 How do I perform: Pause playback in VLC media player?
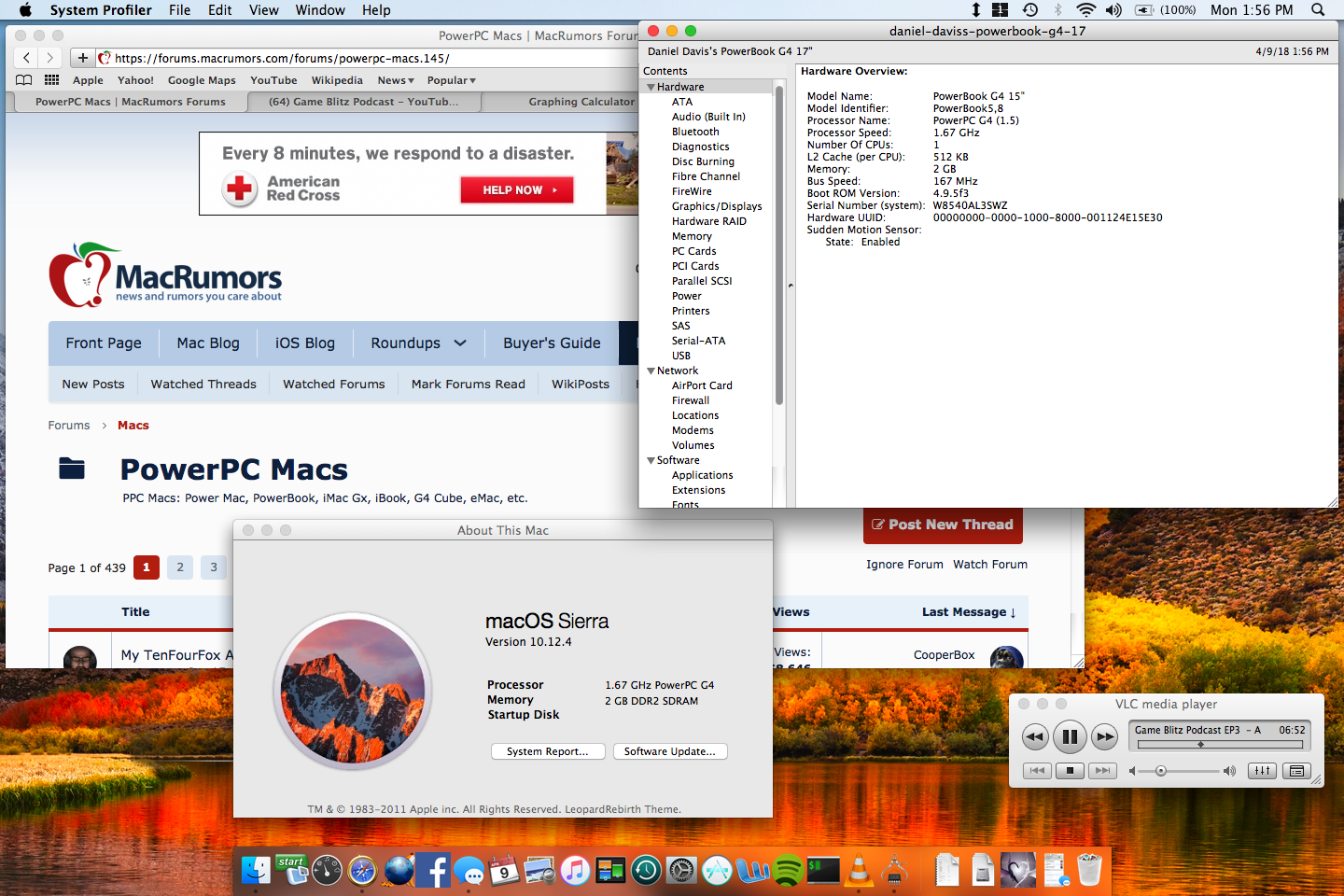[x=1070, y=736]
